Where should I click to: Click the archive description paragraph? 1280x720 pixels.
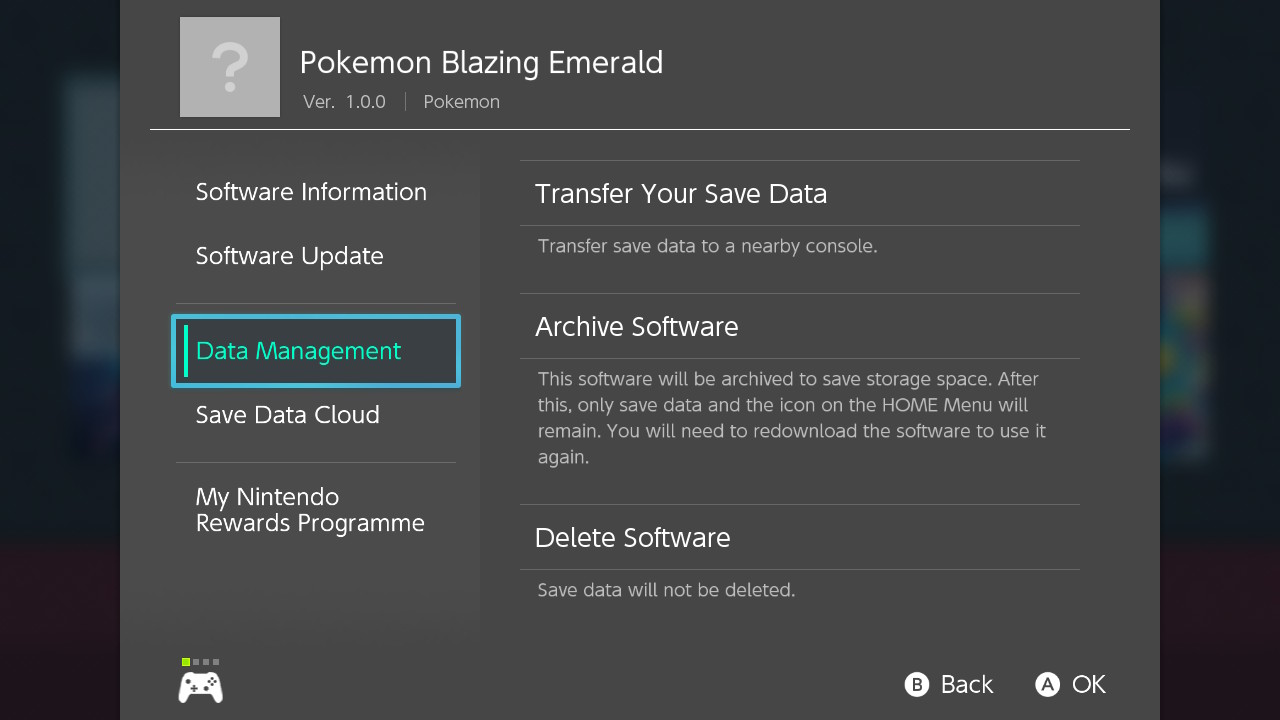coord(792,418)
